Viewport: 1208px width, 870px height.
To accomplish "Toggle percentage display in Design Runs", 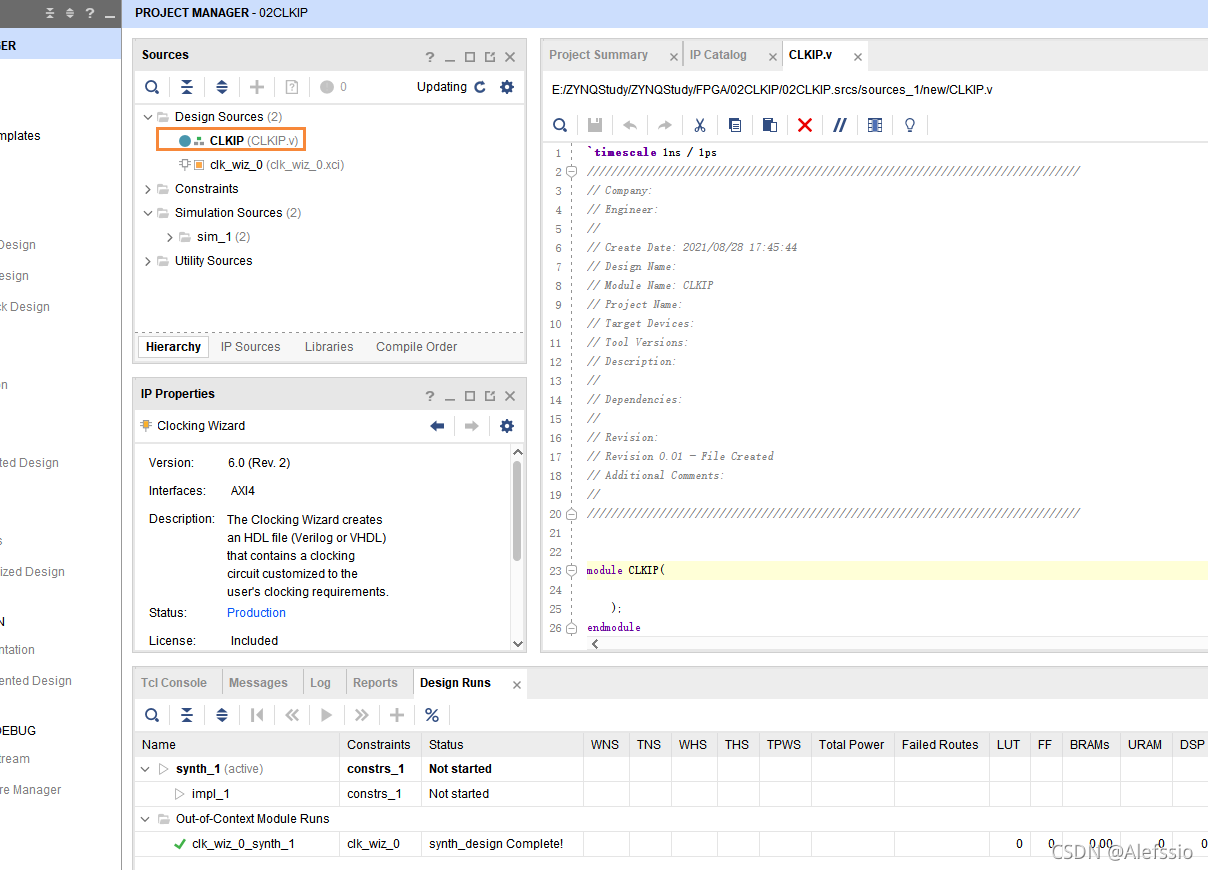I will click(x=432, y=715).
